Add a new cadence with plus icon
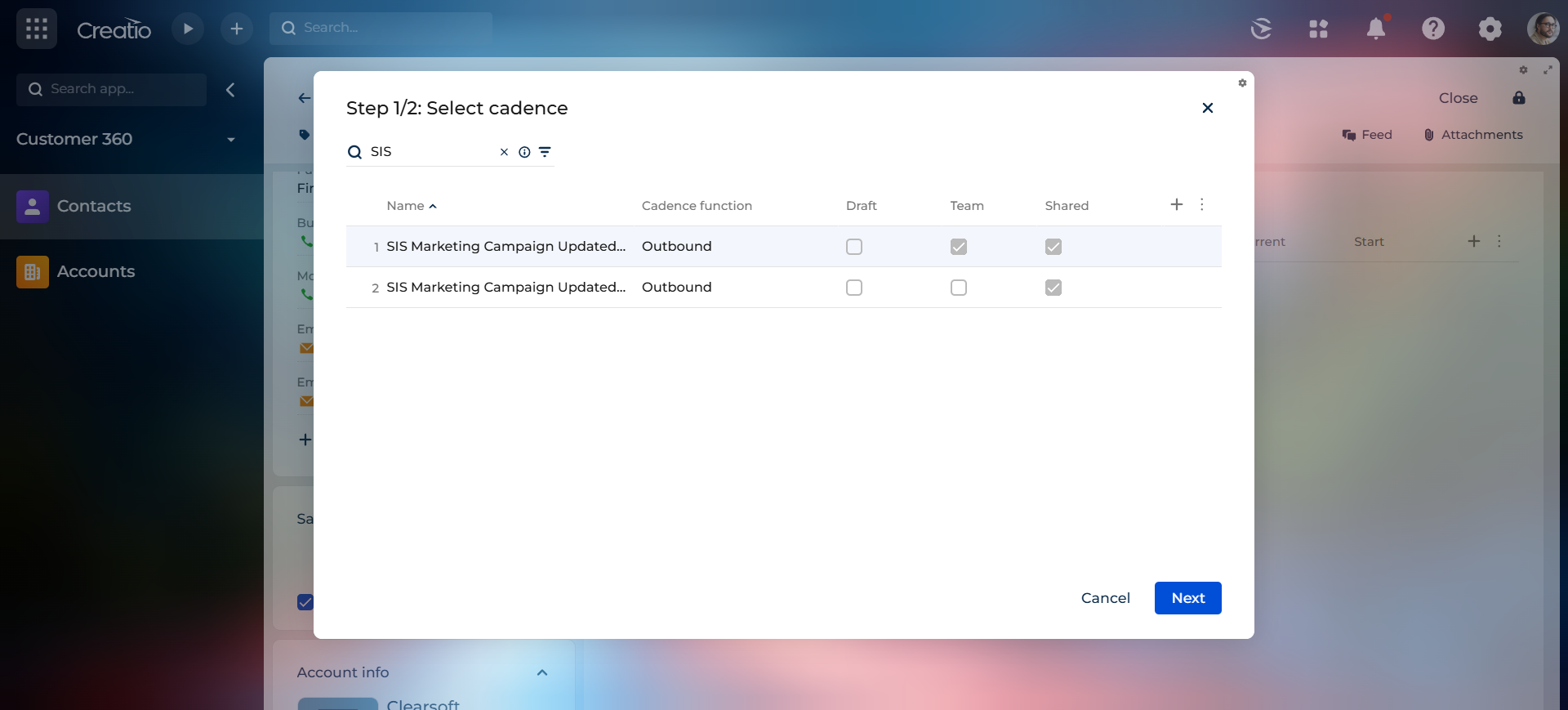Viewport: 1568px width, 710px height. coord(1177,204)
